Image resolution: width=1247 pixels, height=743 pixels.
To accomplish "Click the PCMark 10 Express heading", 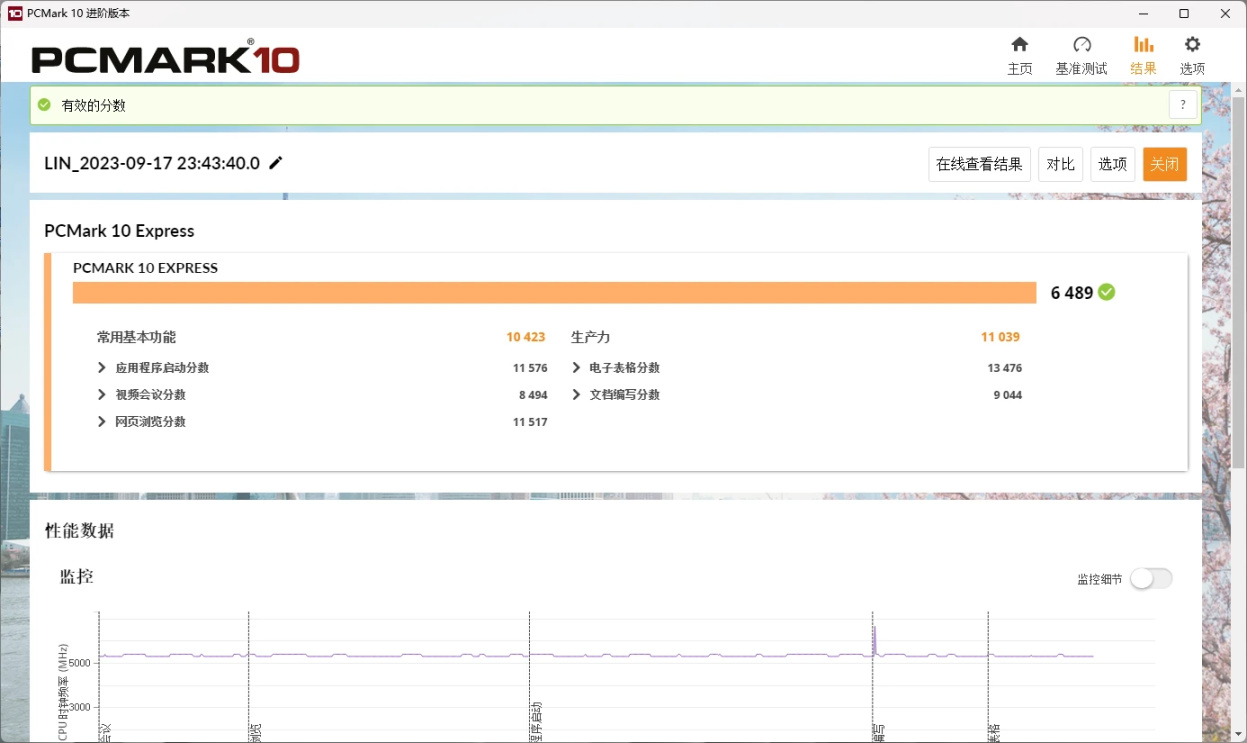I will point(119,231).
